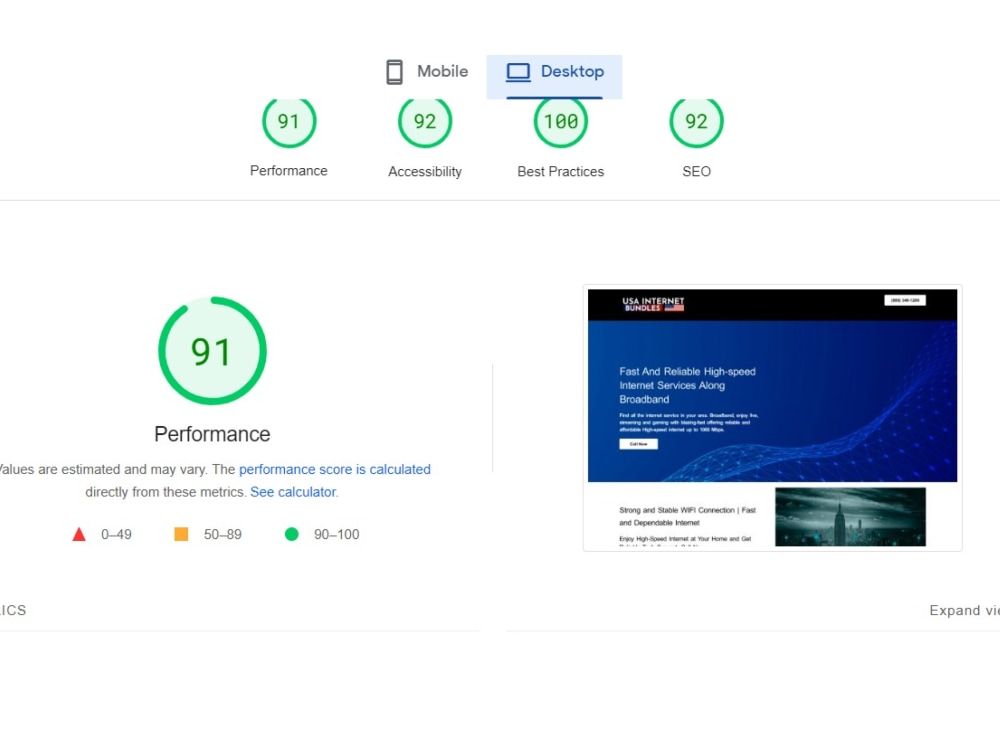
Task: Click the orange square 50–89 legend icon
Action: point(181,534)
